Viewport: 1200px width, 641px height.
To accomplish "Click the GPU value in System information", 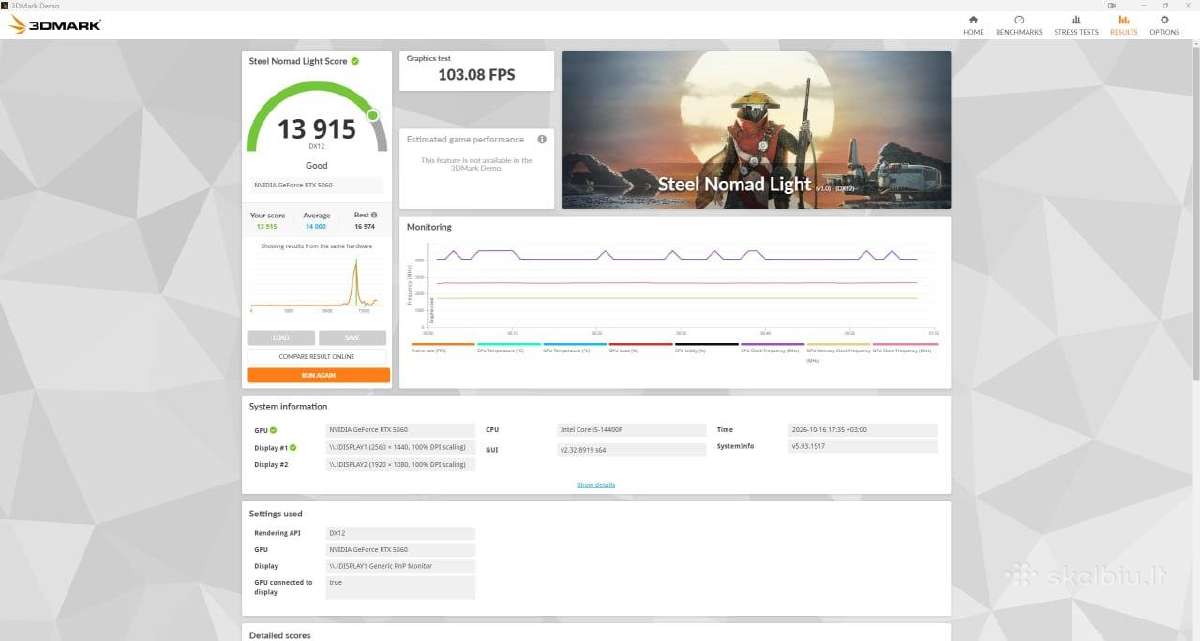I will (x=401, y=430).
